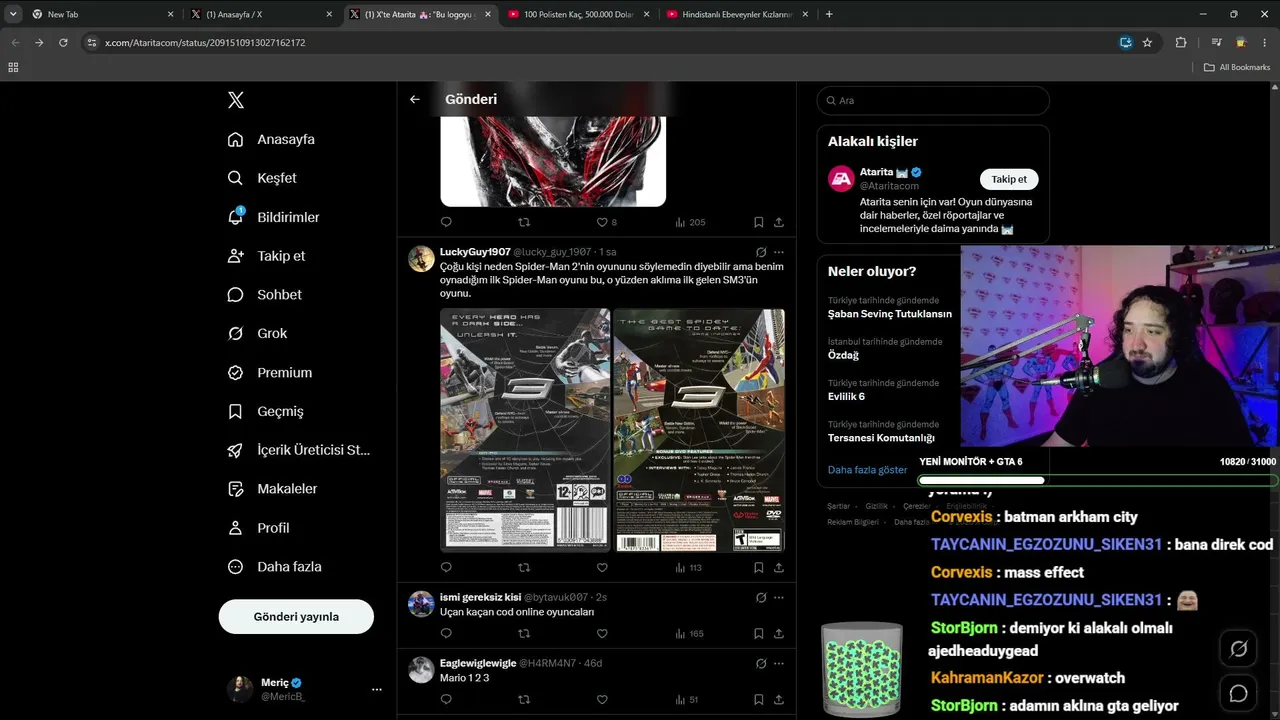Repost LuckyGuy1907's post
The image size is (1280, 720).
pos(524,567)
